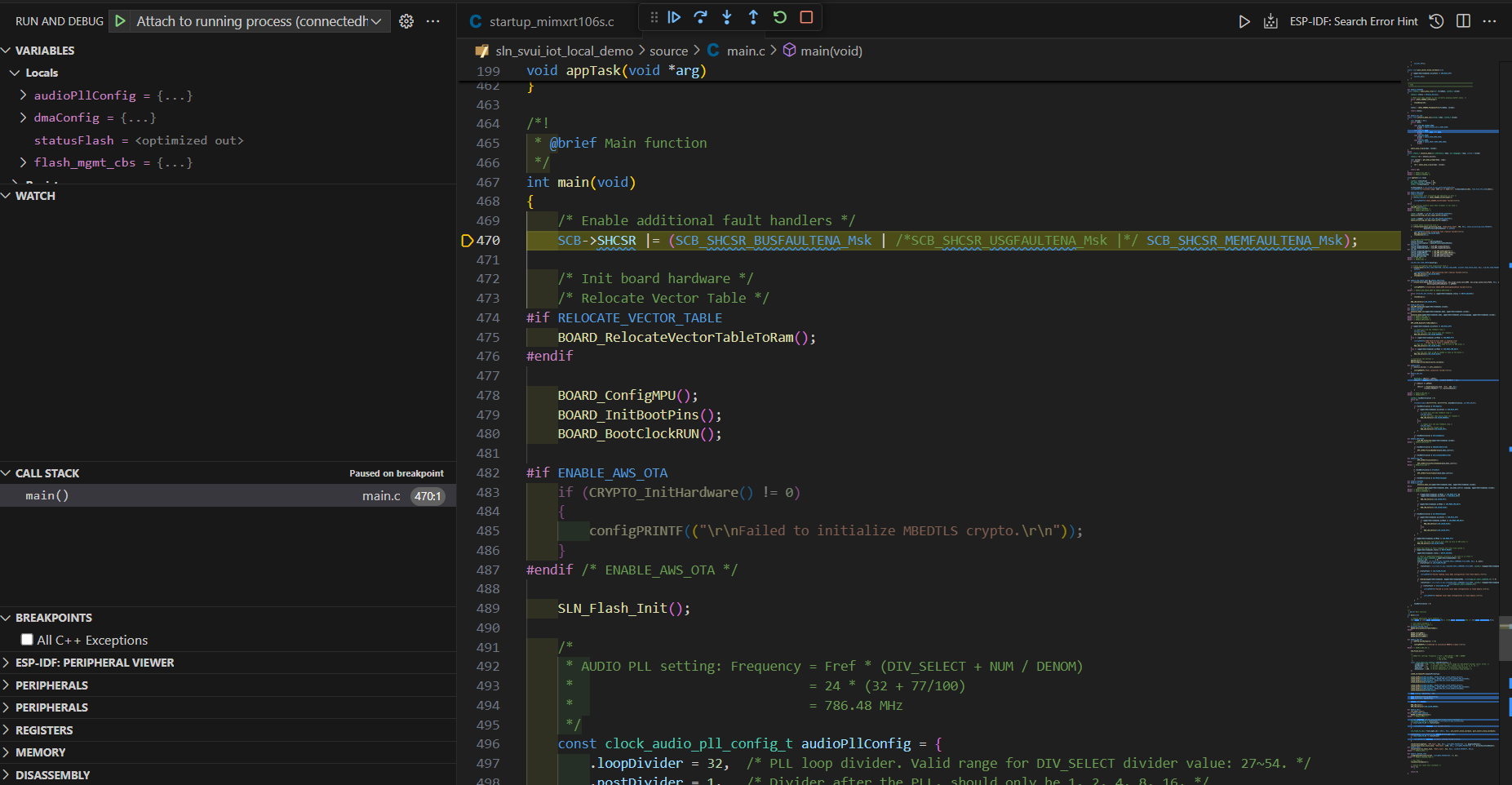
Task: Click ESP-IDF: Search Error Hint
Action: (x=1353, y=21)
